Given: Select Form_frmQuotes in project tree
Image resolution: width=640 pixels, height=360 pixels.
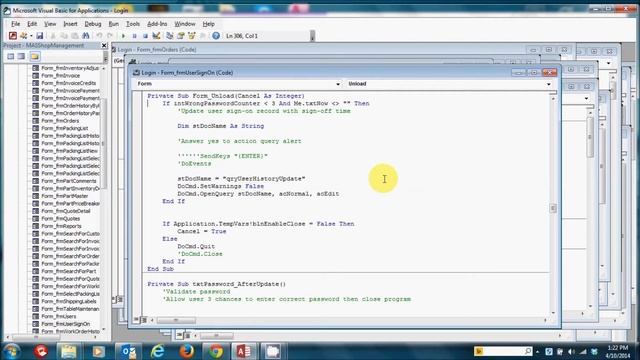Looking at the screenshot, I should point(60,219).
